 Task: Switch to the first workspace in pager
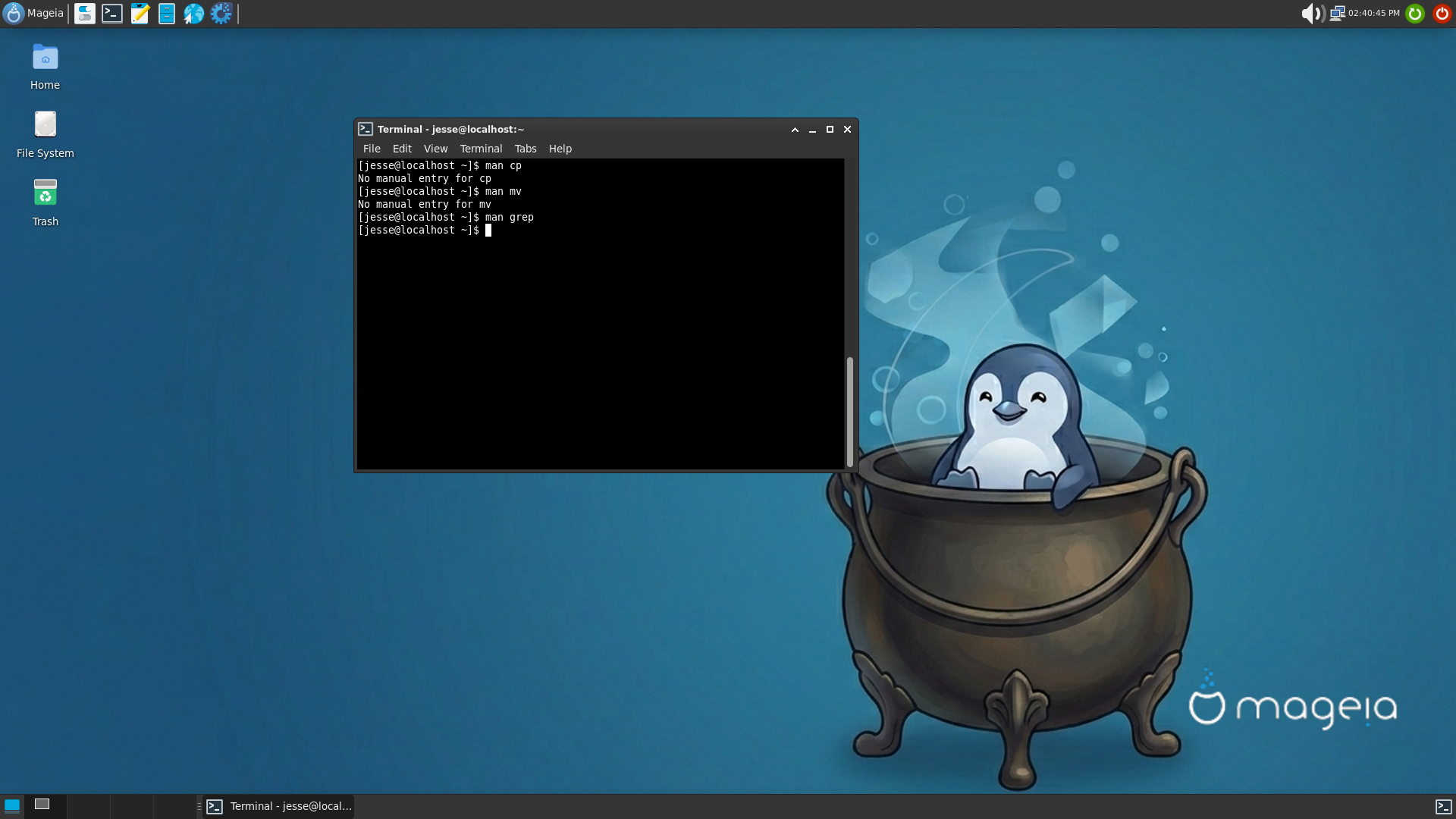pos(45,806)
